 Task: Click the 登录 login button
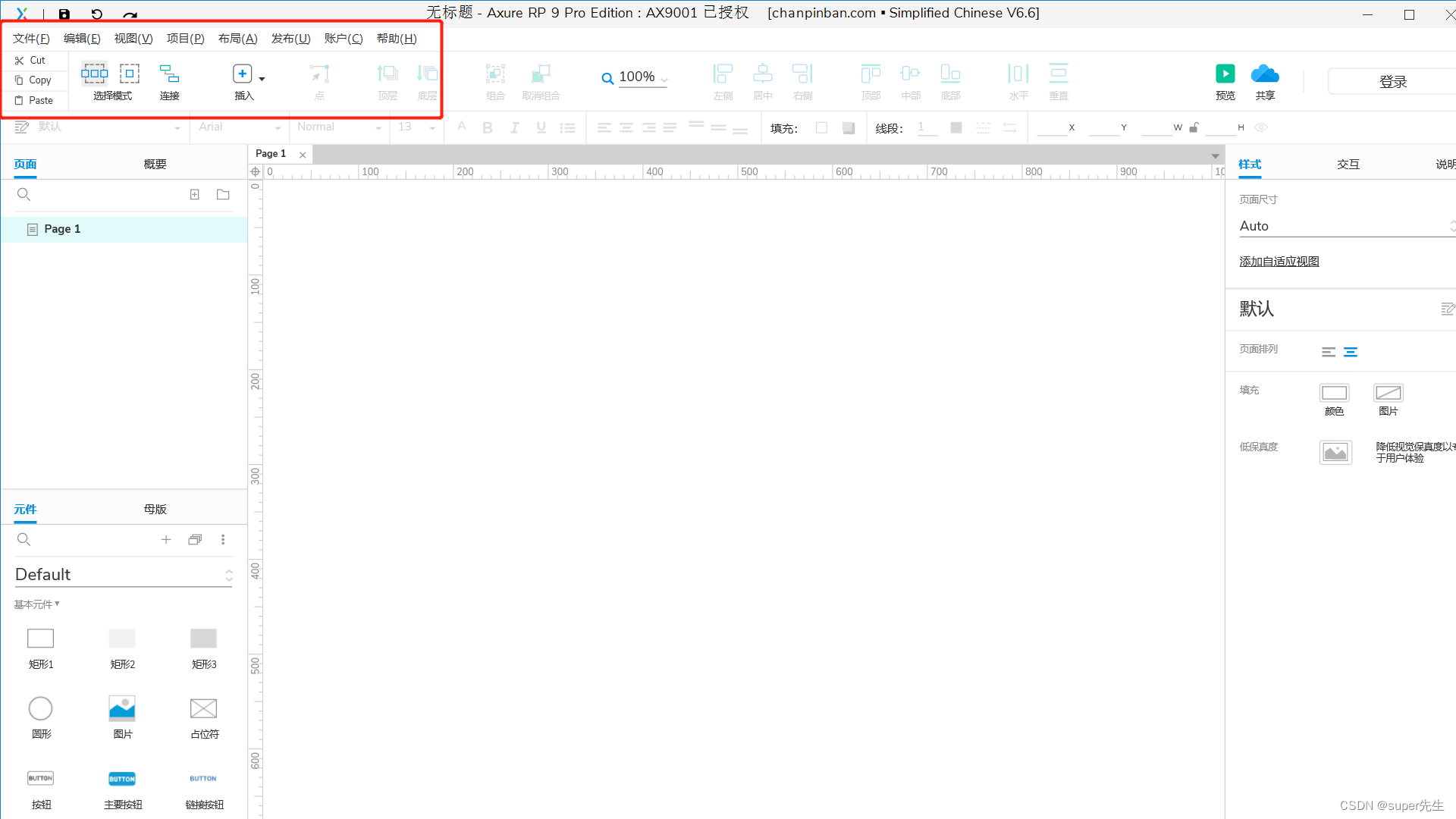click(1392, 82)
